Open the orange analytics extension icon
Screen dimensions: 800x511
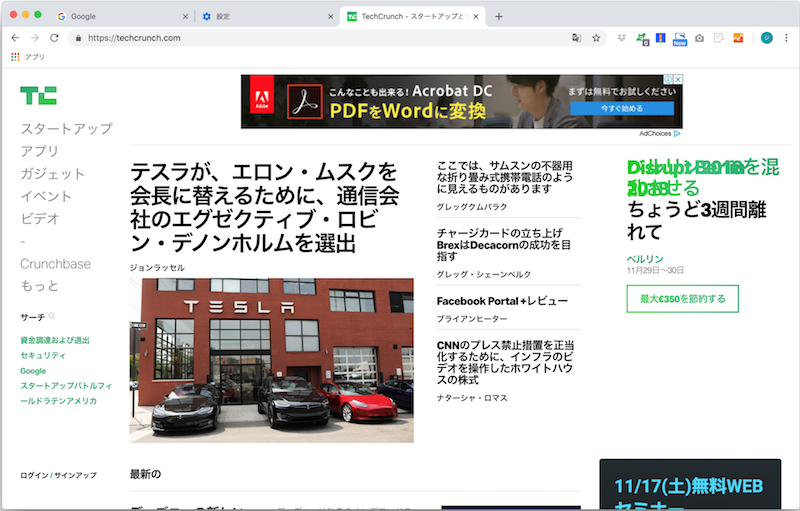coord(738,38)
